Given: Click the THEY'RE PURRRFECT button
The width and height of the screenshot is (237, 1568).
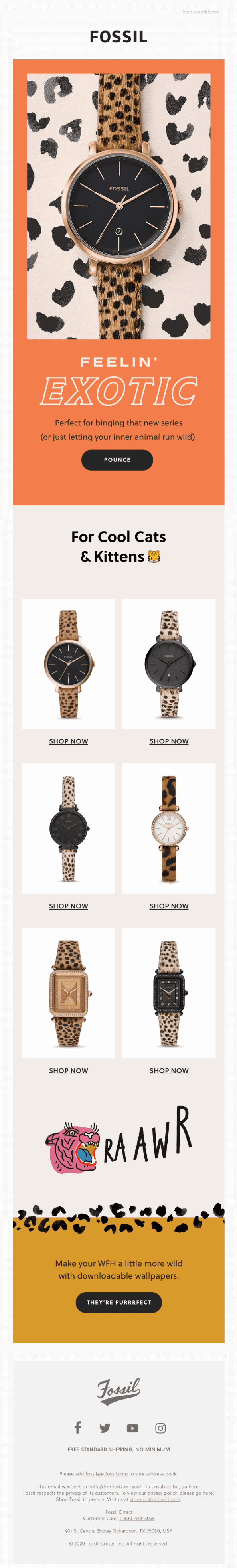Looking at the screenshot, I should click(x=119, y=1302).
